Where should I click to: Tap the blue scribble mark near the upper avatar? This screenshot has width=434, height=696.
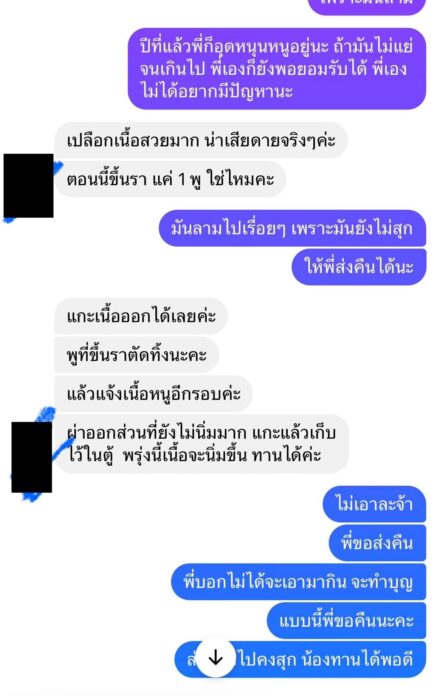[58, 167]
